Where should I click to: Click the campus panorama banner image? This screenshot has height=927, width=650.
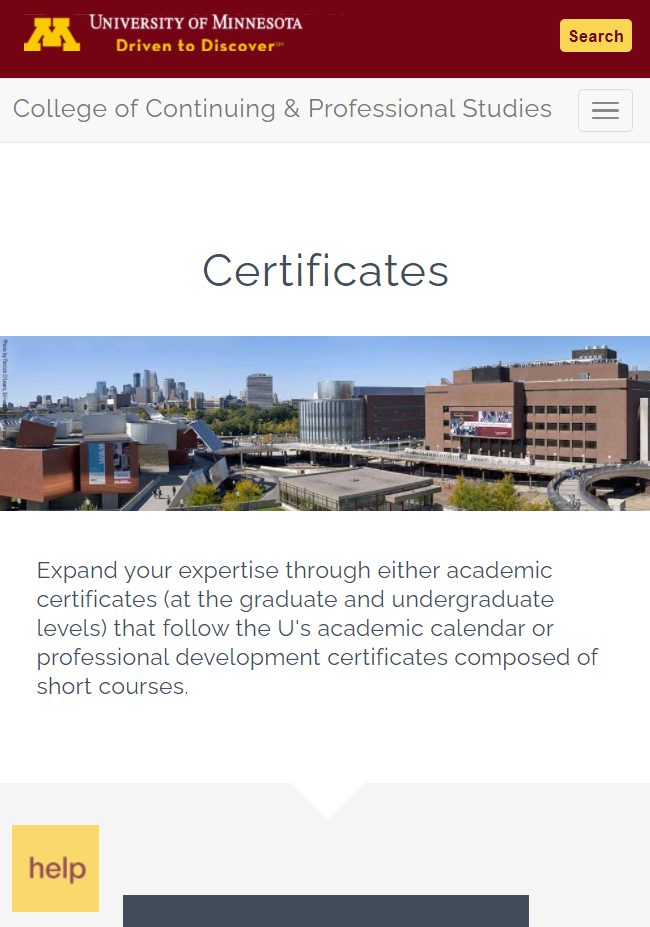(x=325, y=423)
